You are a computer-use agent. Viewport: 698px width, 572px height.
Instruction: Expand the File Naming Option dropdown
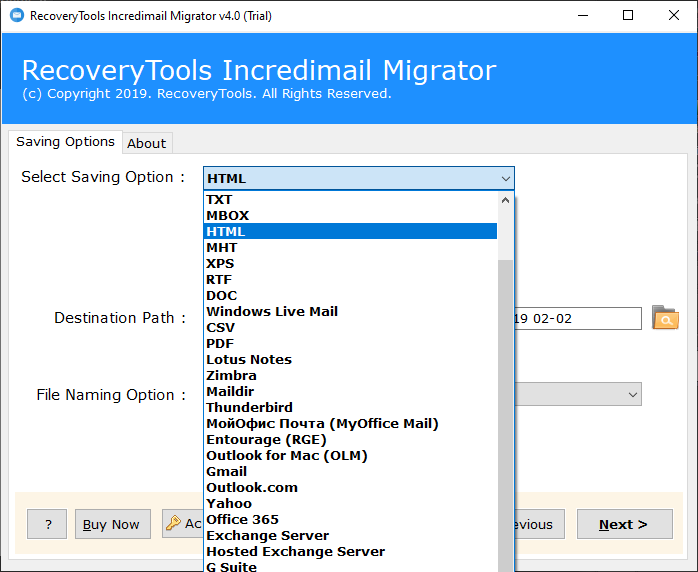tap(632, 394)
